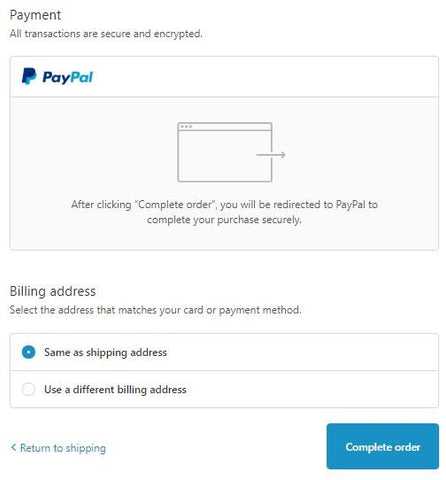Click the PayPal wordmark text
The width and height of the screenshot is (446, 480).
click(x=68, y=77)
